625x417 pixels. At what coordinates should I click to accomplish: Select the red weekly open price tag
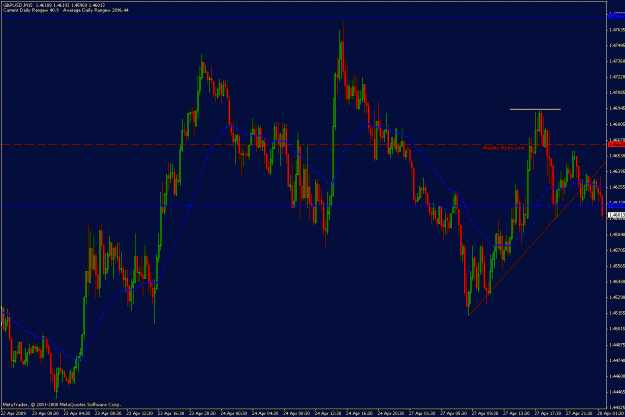[616, 144]
